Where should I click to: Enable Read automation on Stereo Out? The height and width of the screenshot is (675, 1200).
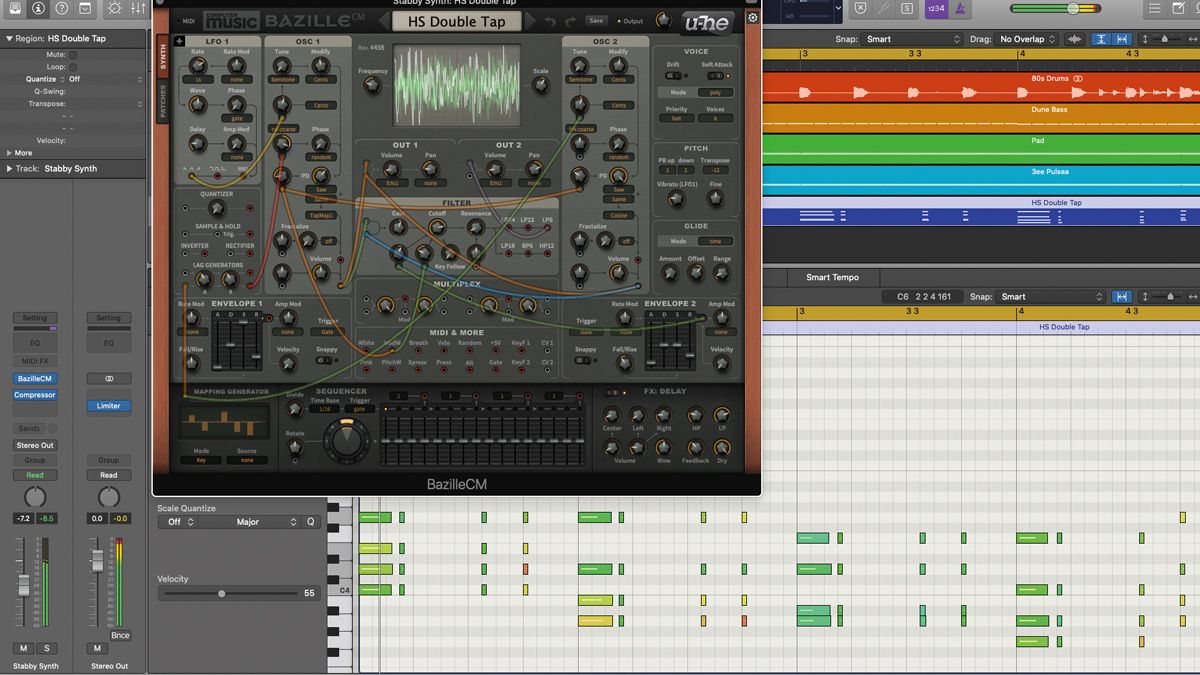click(x=108, y=474)
